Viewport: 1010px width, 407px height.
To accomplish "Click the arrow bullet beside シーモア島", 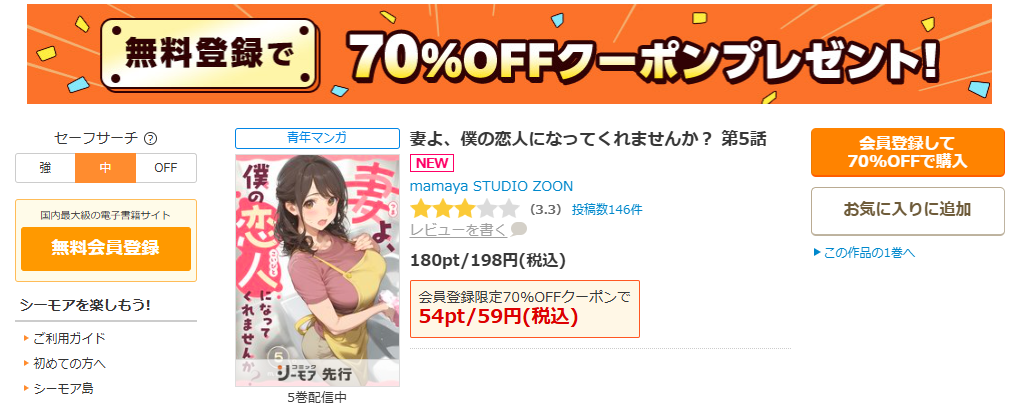I will pos(26,388).
